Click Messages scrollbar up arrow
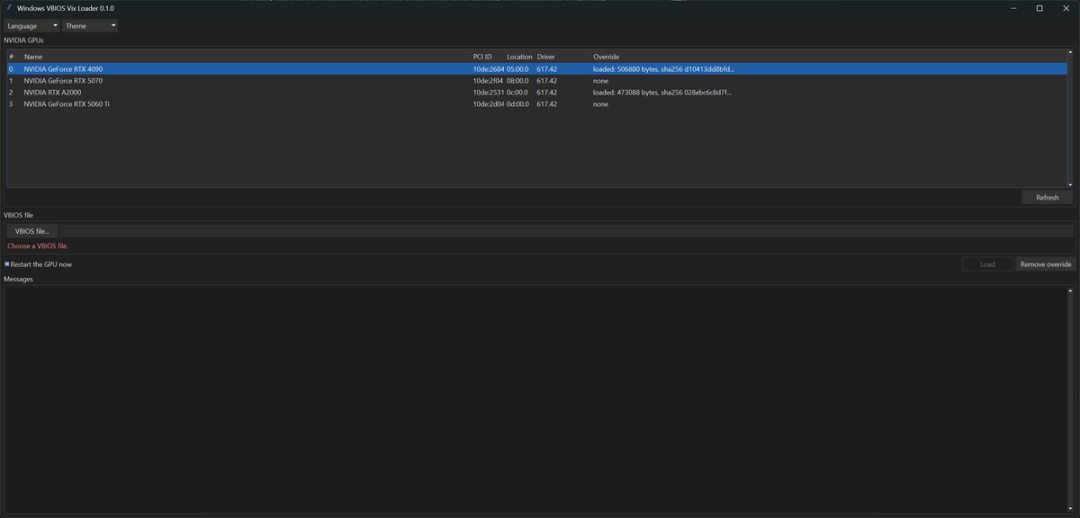This screenshot has height=518, width=1080. pyautogui.click(x=1070, y=290)
